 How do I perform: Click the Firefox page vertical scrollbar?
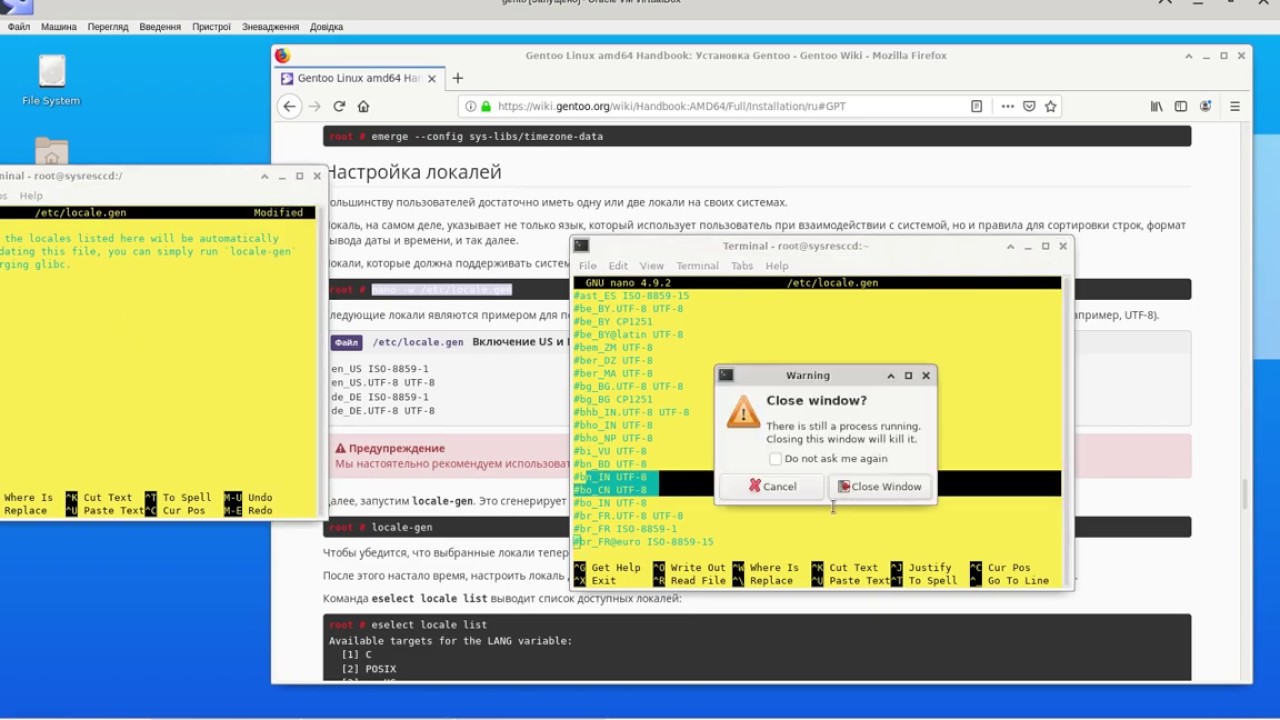pyautogui.click(x=1245, y=493)
